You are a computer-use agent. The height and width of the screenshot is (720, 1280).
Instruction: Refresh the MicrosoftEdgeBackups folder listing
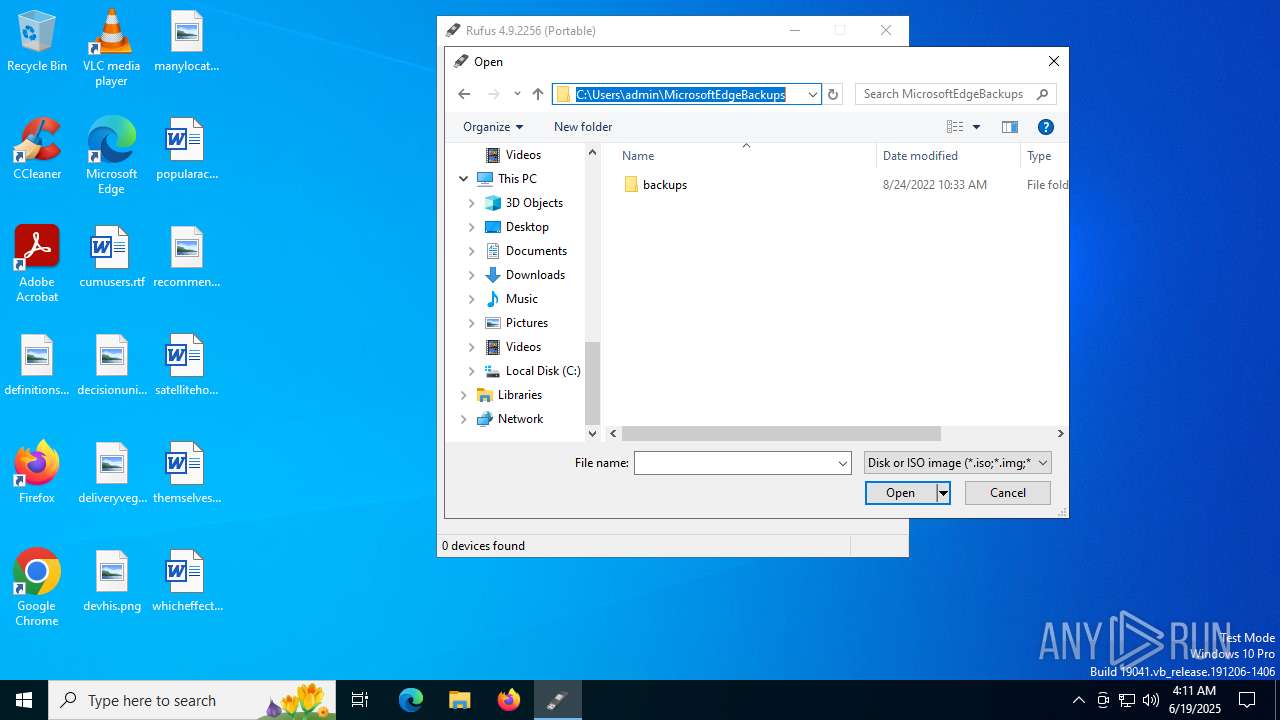coord(833,94)
